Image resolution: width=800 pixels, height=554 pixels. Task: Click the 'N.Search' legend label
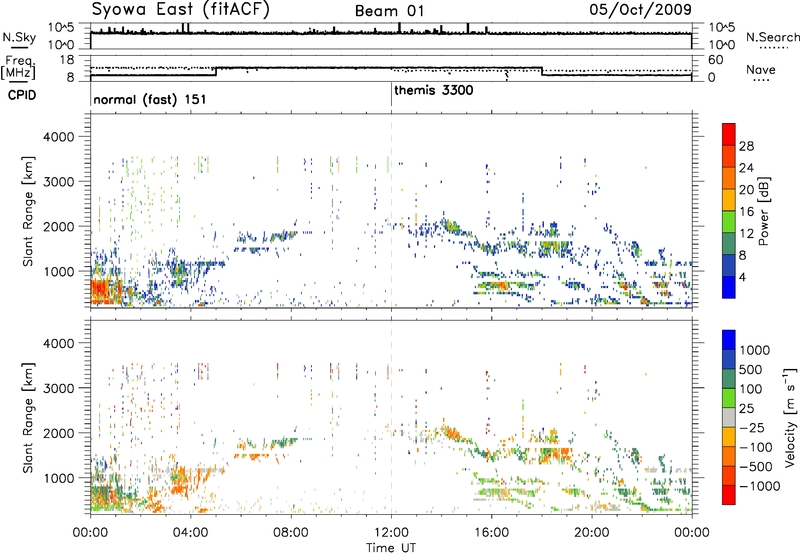tap(772, 37)
